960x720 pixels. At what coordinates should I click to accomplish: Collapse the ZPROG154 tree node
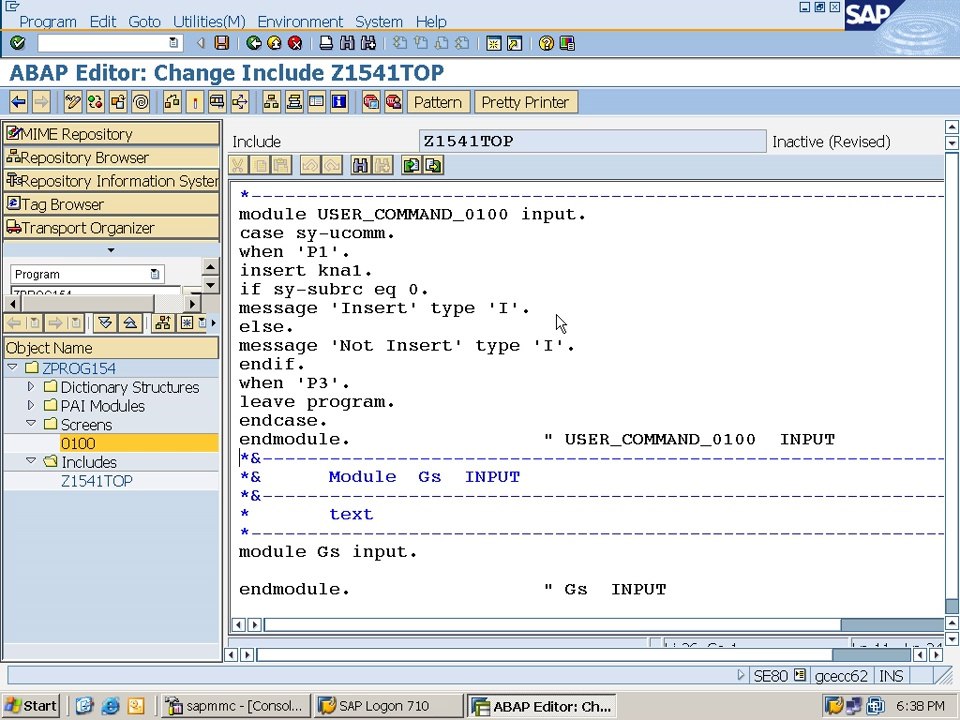12,367
